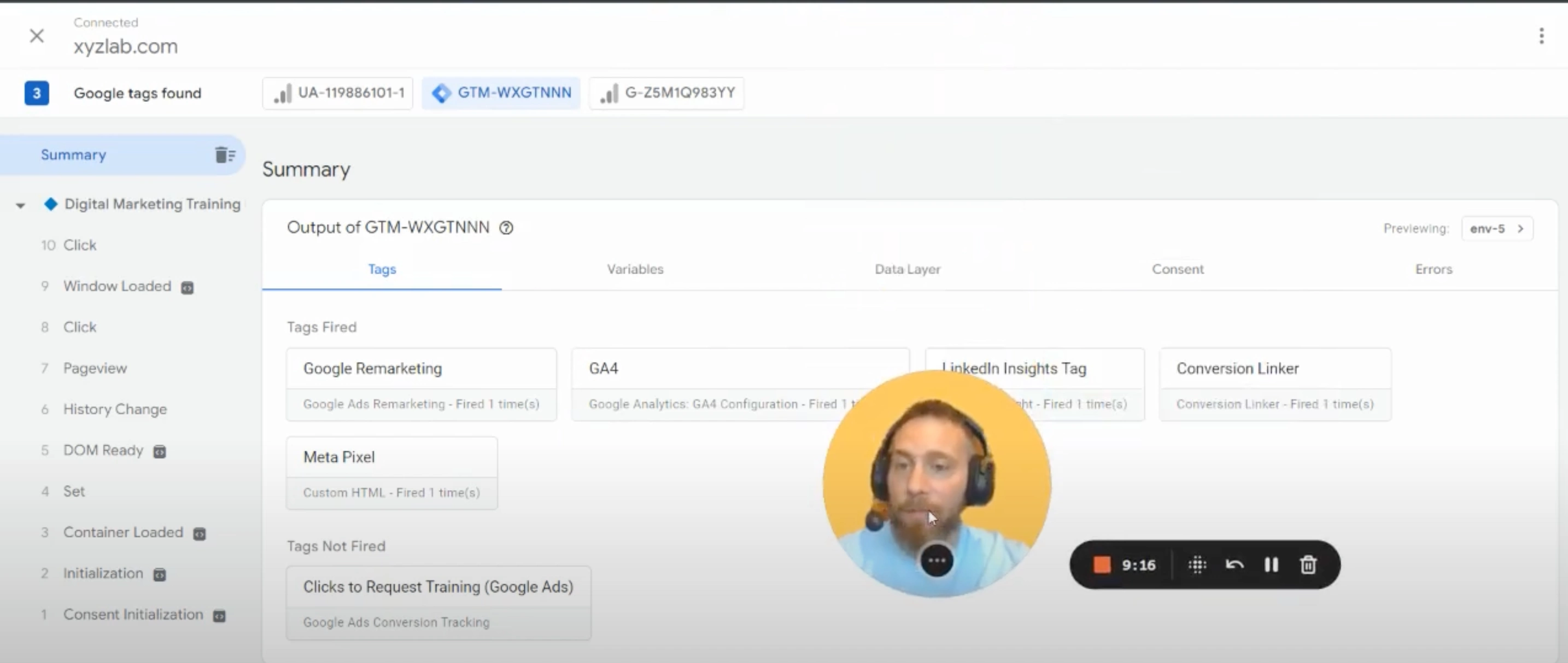Click the Tags Fired heading
Viewport: 1568px width, 663px height.
tap(321, 328)
